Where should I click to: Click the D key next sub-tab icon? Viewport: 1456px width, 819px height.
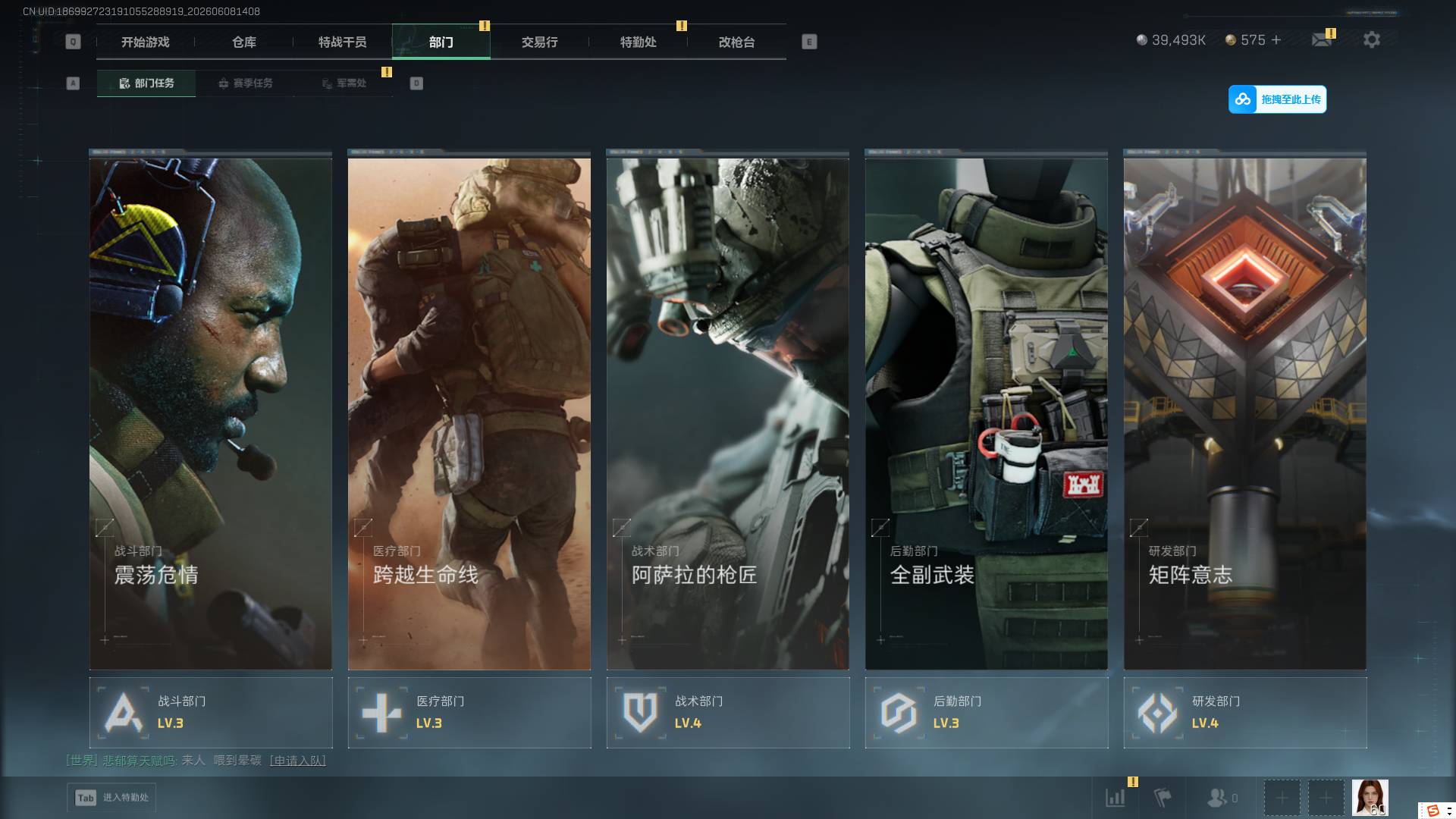[416, 83]
